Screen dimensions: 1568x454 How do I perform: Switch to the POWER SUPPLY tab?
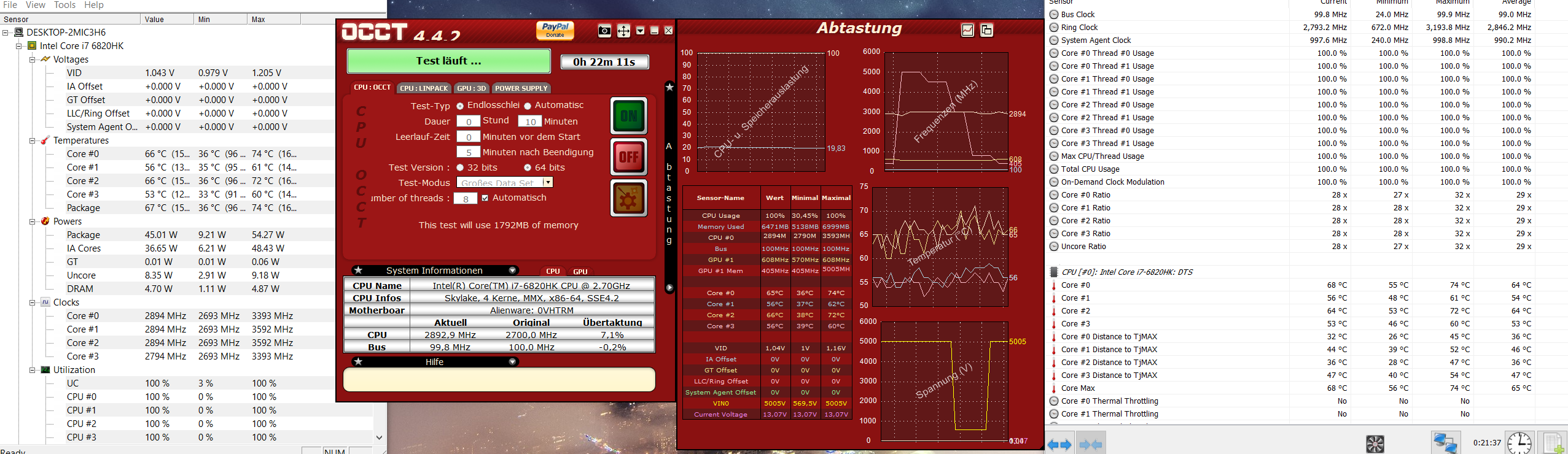pos(521,88)
